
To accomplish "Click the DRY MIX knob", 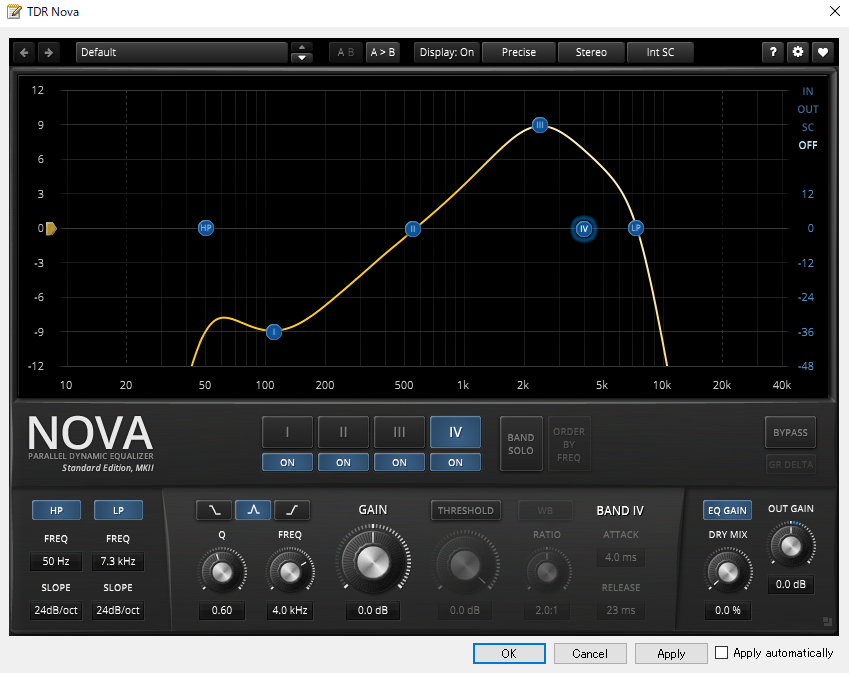I will (x=728, y=572).
